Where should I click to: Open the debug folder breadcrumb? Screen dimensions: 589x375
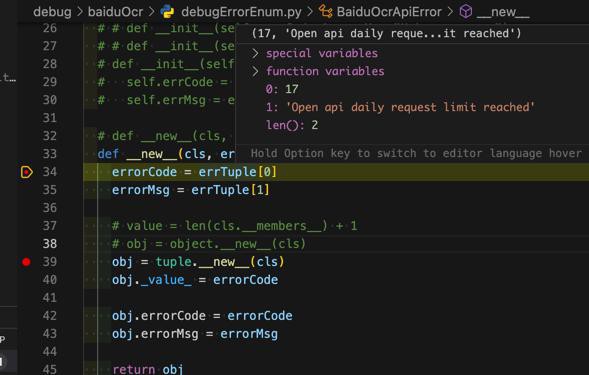click(52, 12)
